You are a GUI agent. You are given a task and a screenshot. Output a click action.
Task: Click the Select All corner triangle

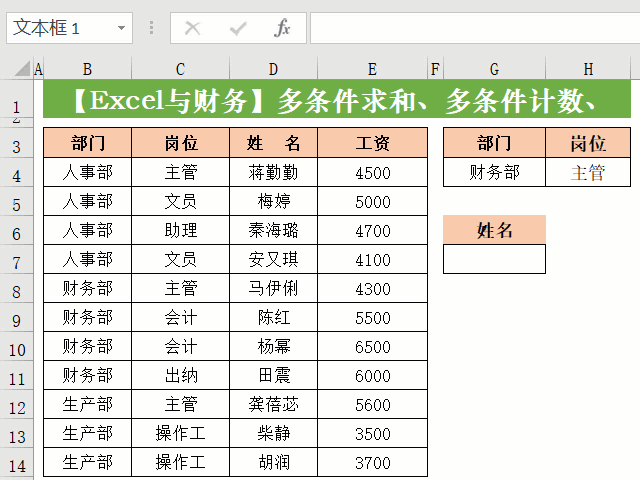click(x=22, y=69)
